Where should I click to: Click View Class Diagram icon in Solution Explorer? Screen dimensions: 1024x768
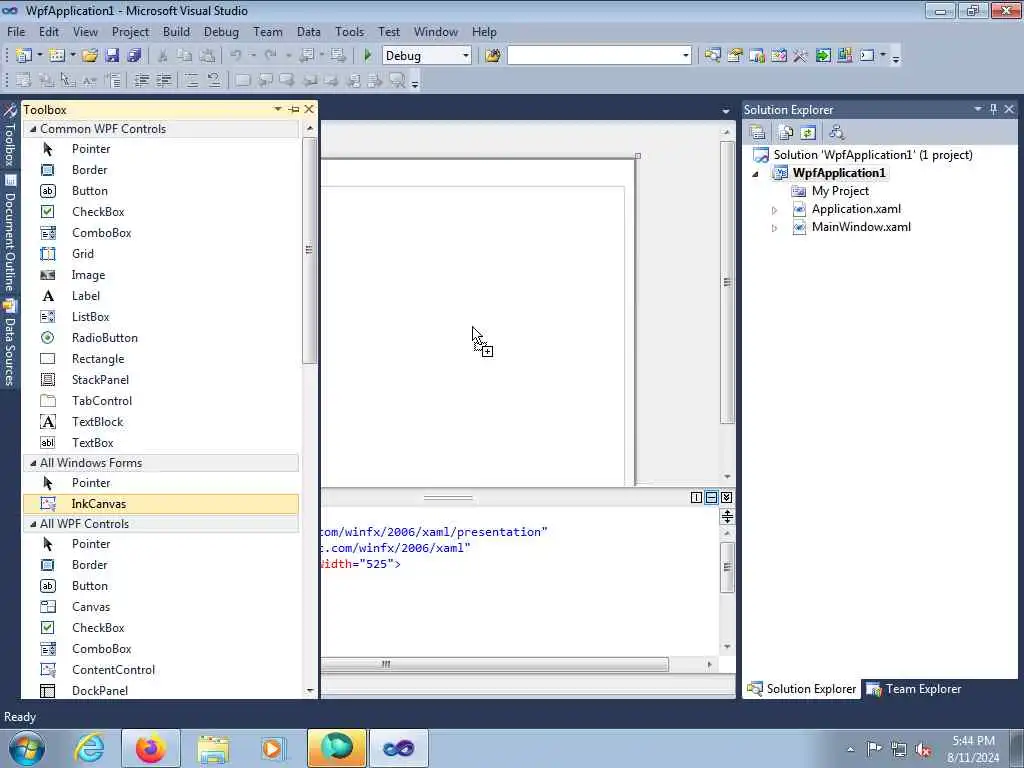pyautogui.click(x=837, y=133)
